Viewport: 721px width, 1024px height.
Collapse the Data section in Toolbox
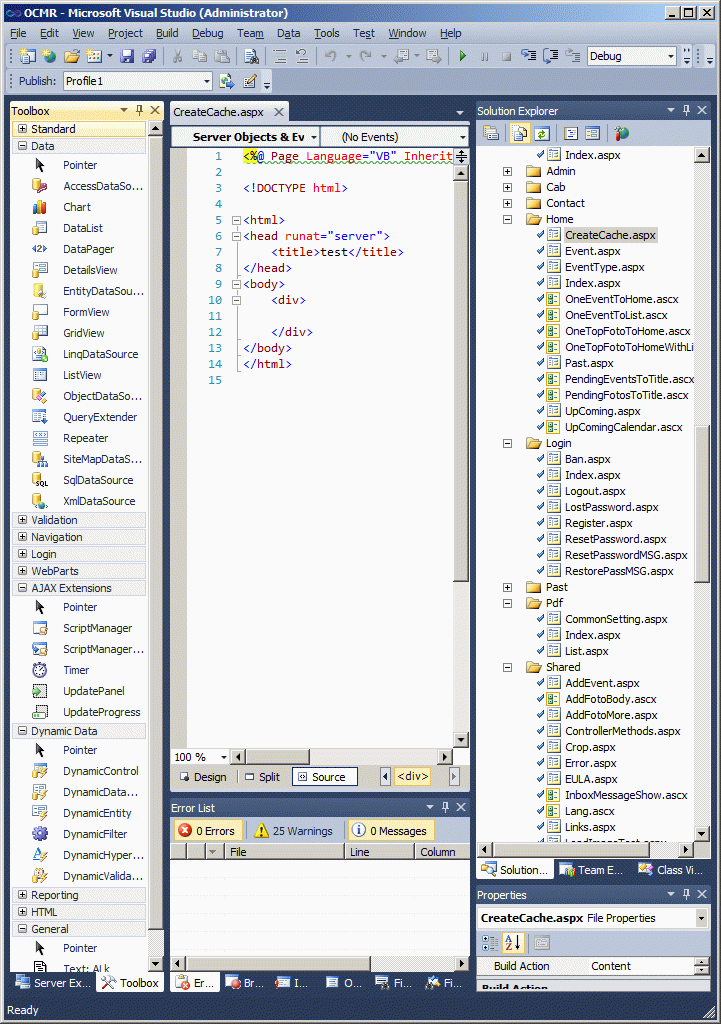point(23,146)
